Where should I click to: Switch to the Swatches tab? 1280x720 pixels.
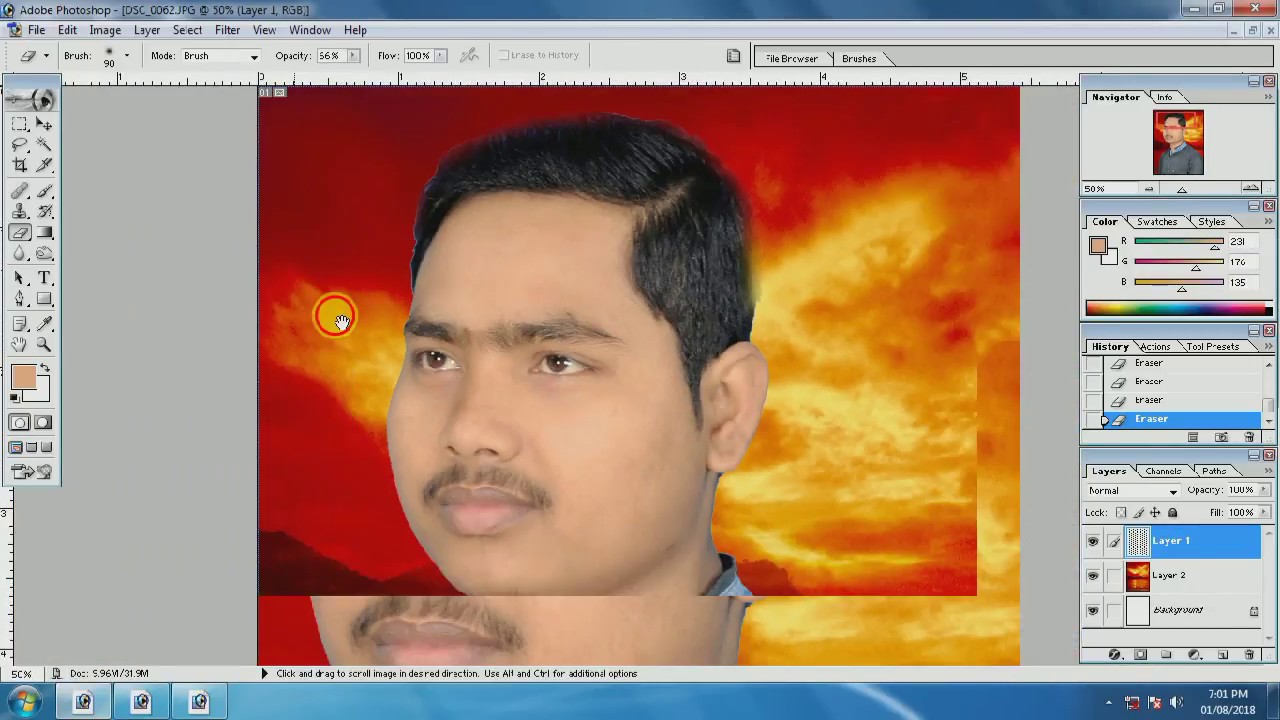click(1156, 222)
